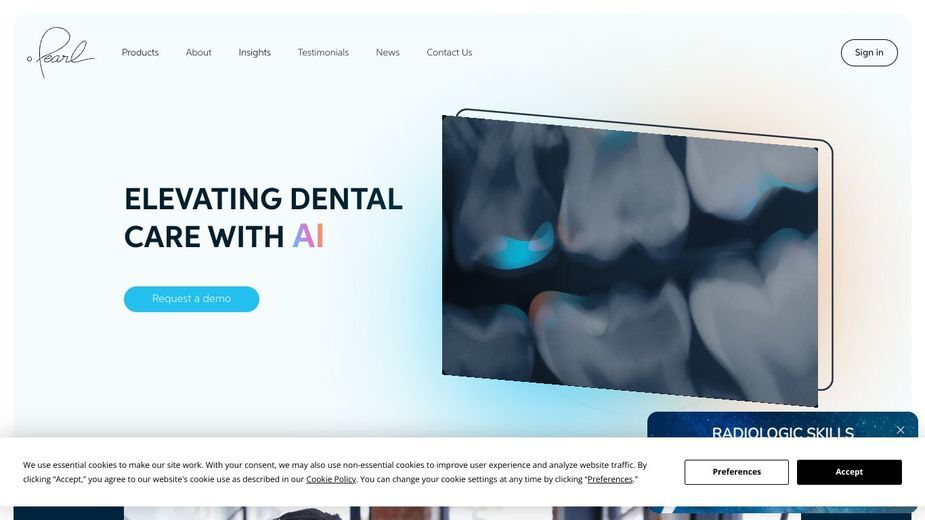Click the Pearl logo

click(x=61, y=53)
